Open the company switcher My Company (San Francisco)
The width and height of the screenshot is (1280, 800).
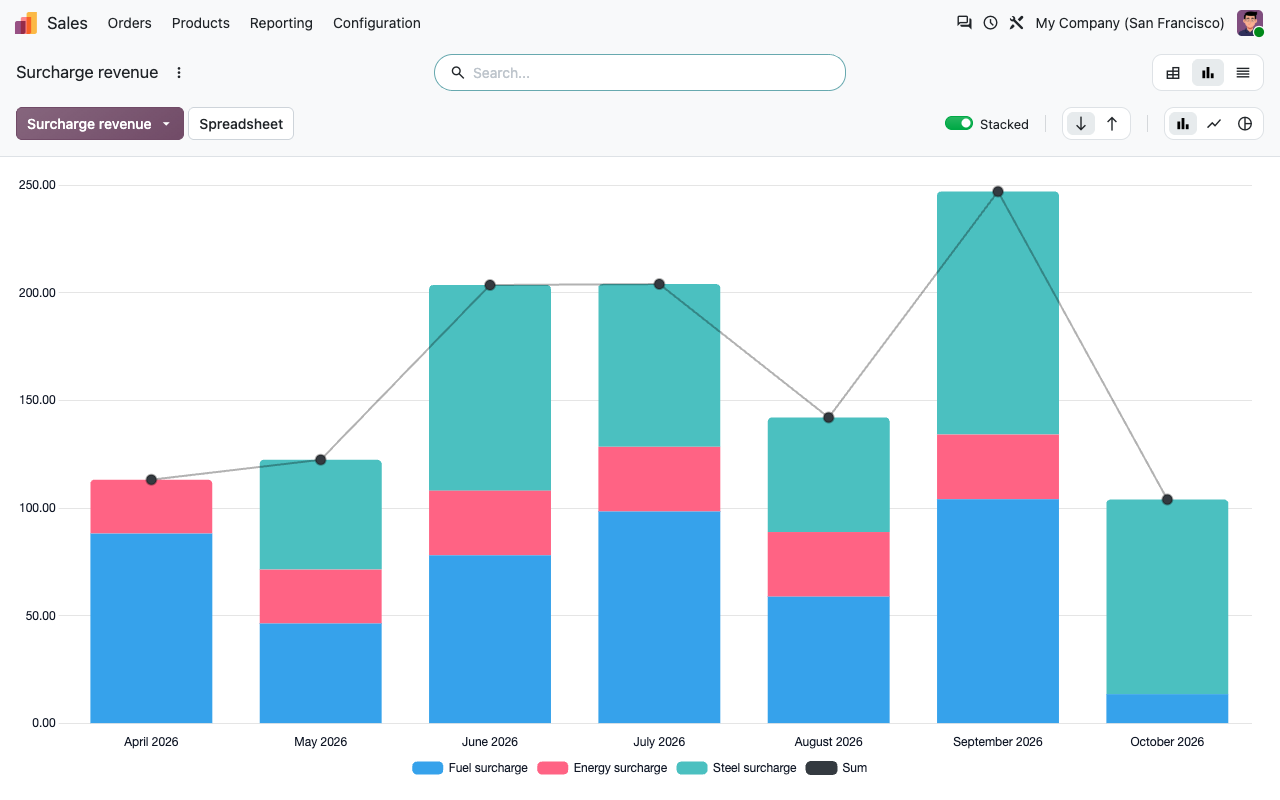tap(1130, 23)
